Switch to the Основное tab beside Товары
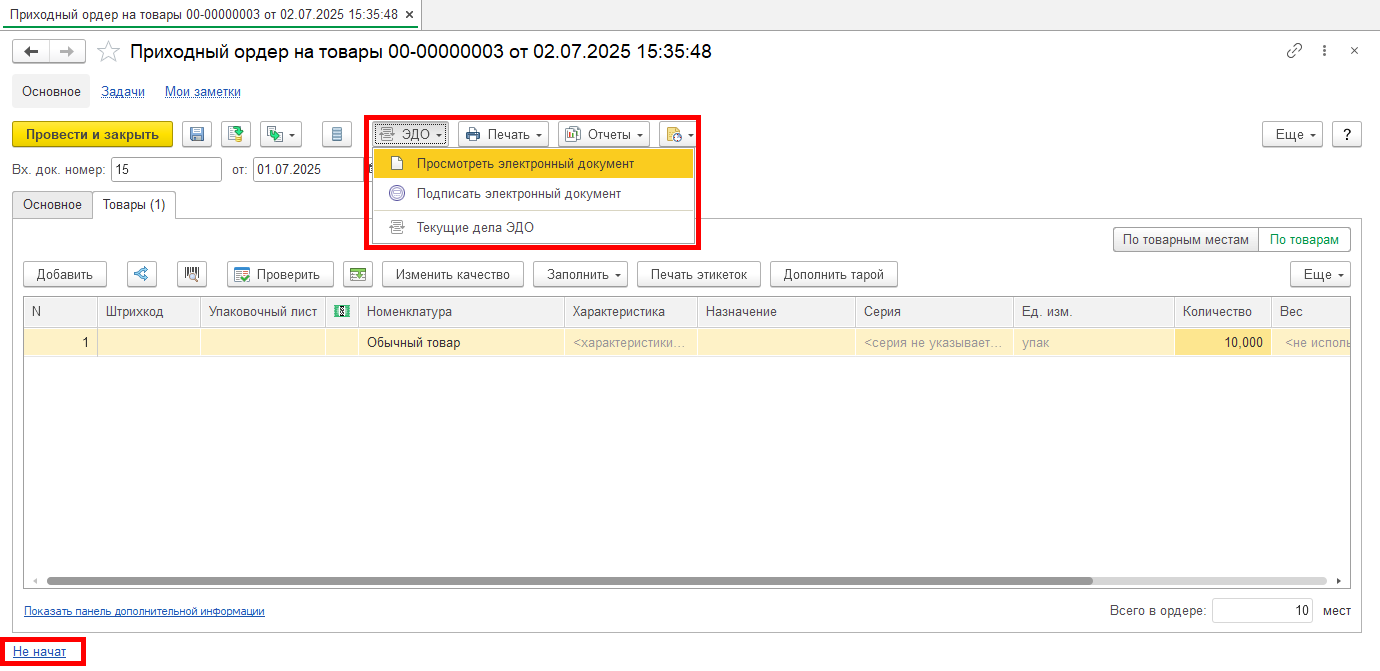1380x671 pixels. 52,205
